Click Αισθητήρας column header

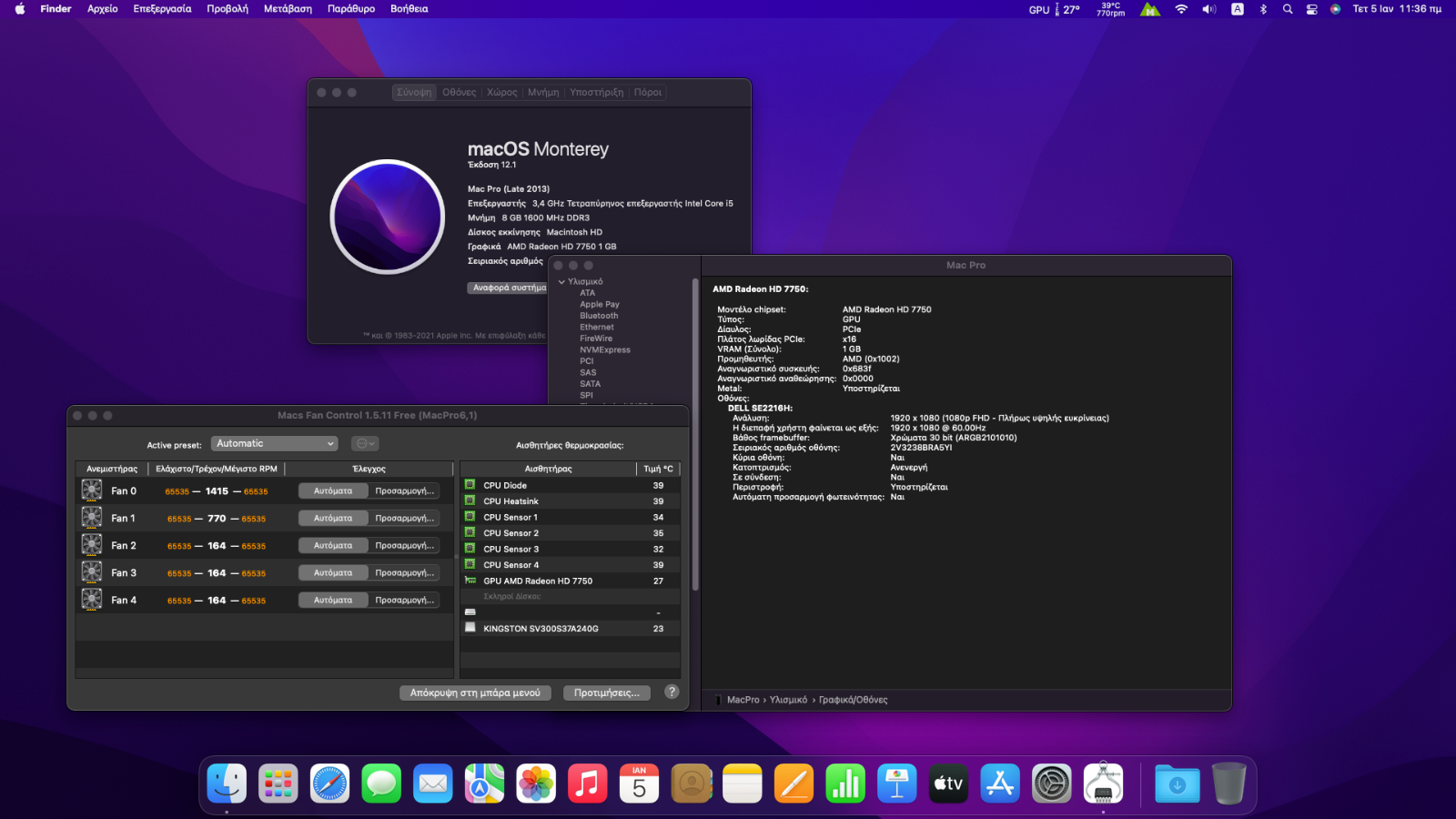(x=548, y=469)
